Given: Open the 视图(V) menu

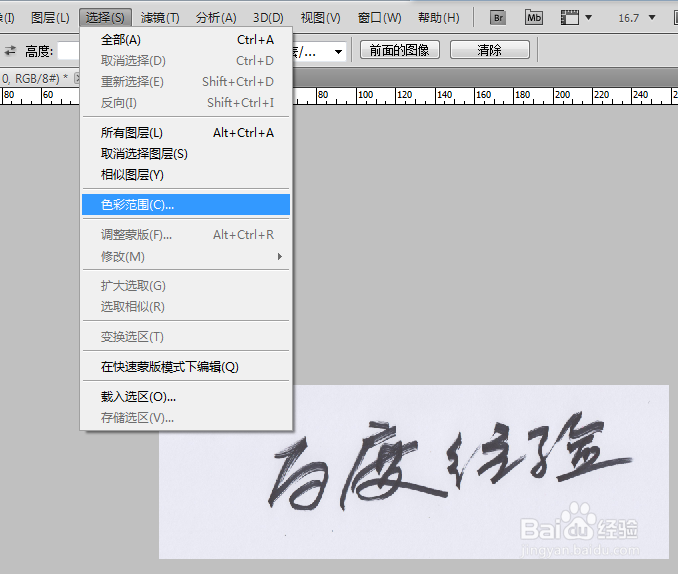Looking at the screenshot, I should pyautogui.click(x=320, y=18).
